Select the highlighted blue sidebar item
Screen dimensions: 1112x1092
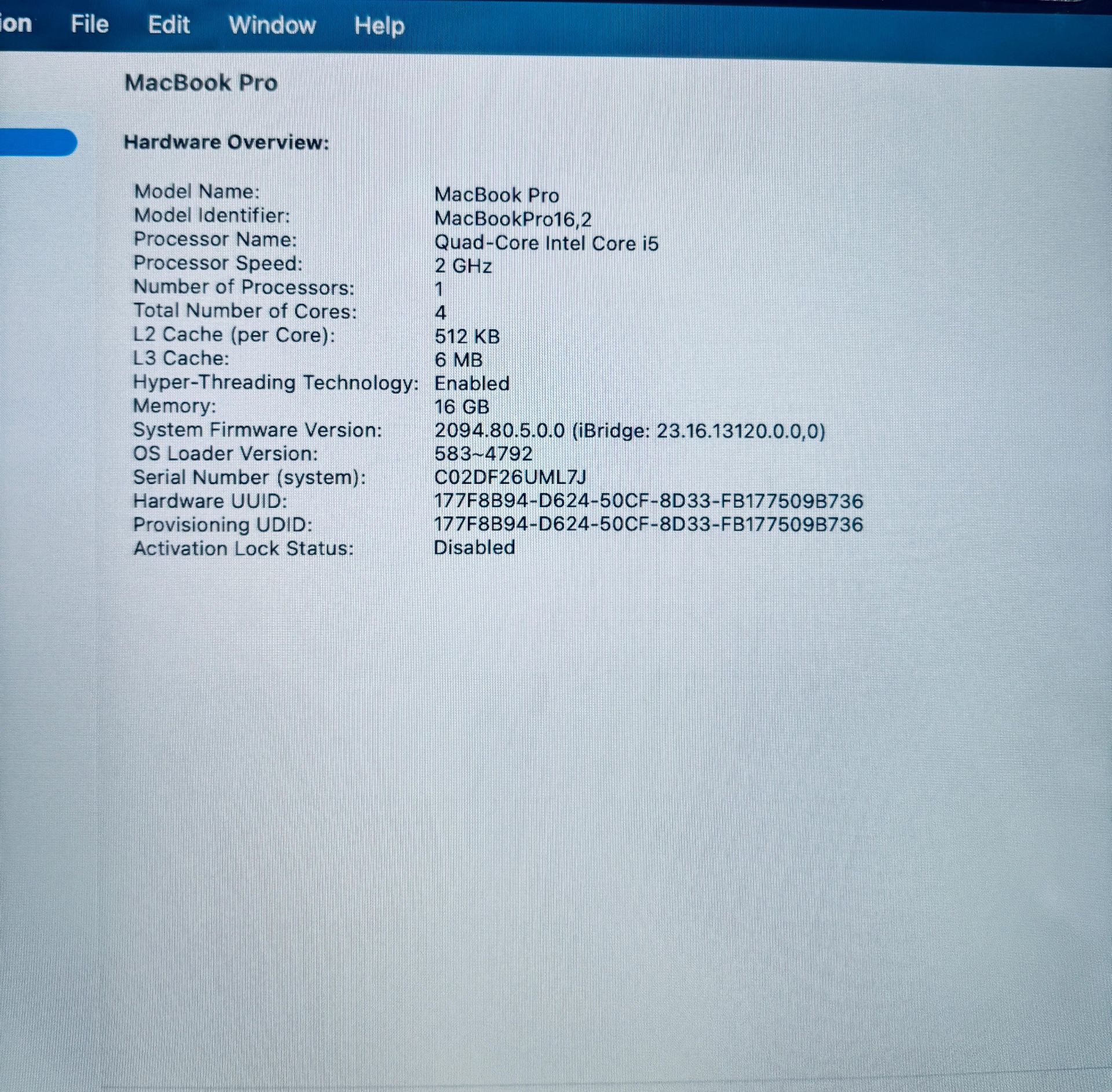coord(38,142)
